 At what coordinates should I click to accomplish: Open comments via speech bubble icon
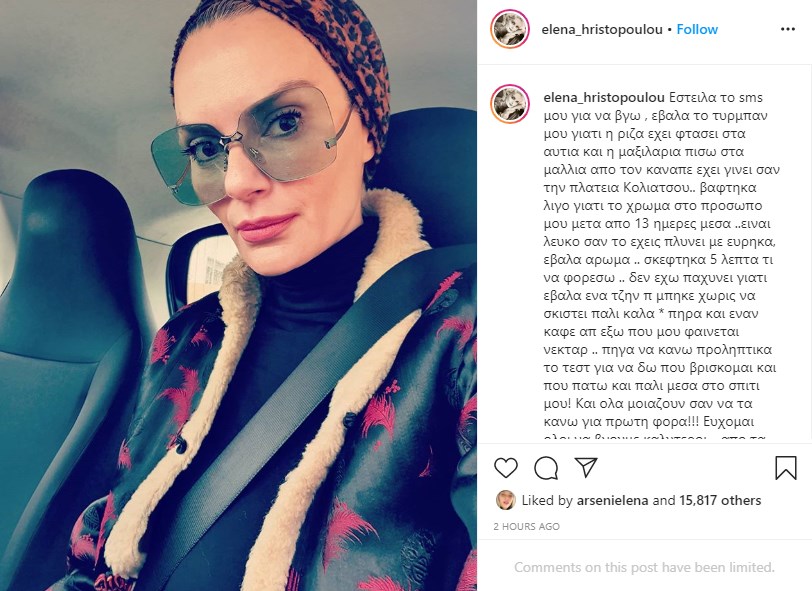546,468
